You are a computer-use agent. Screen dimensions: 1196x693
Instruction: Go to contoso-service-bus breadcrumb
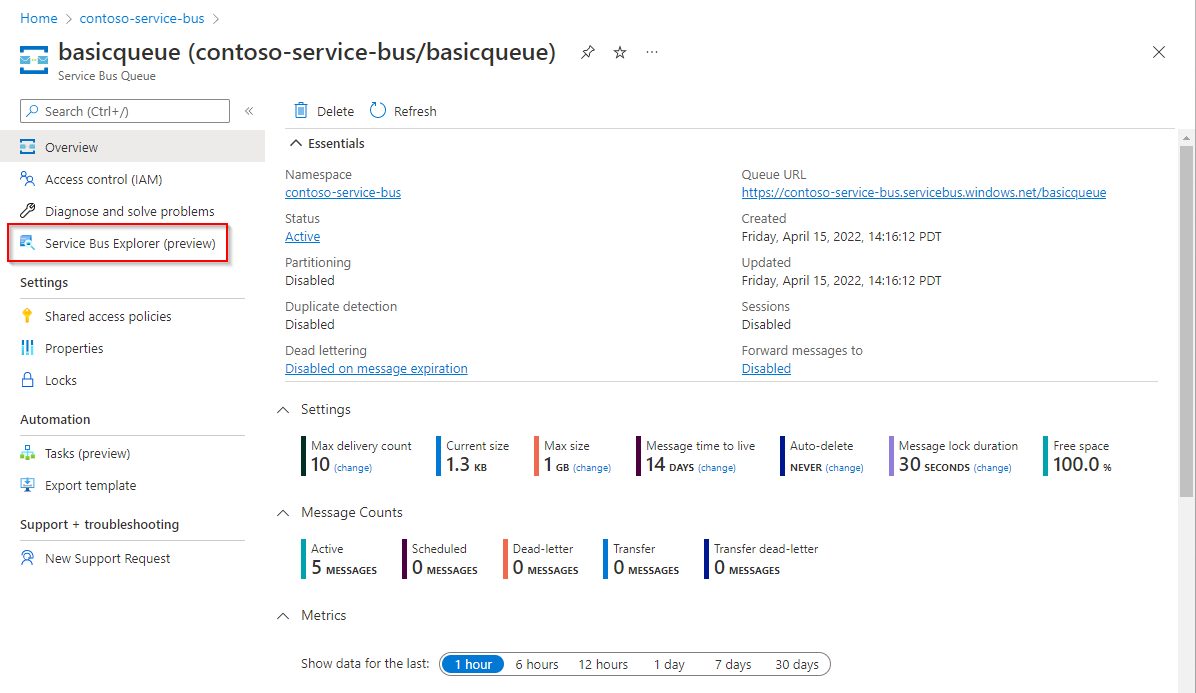click(x=142, y=18)
